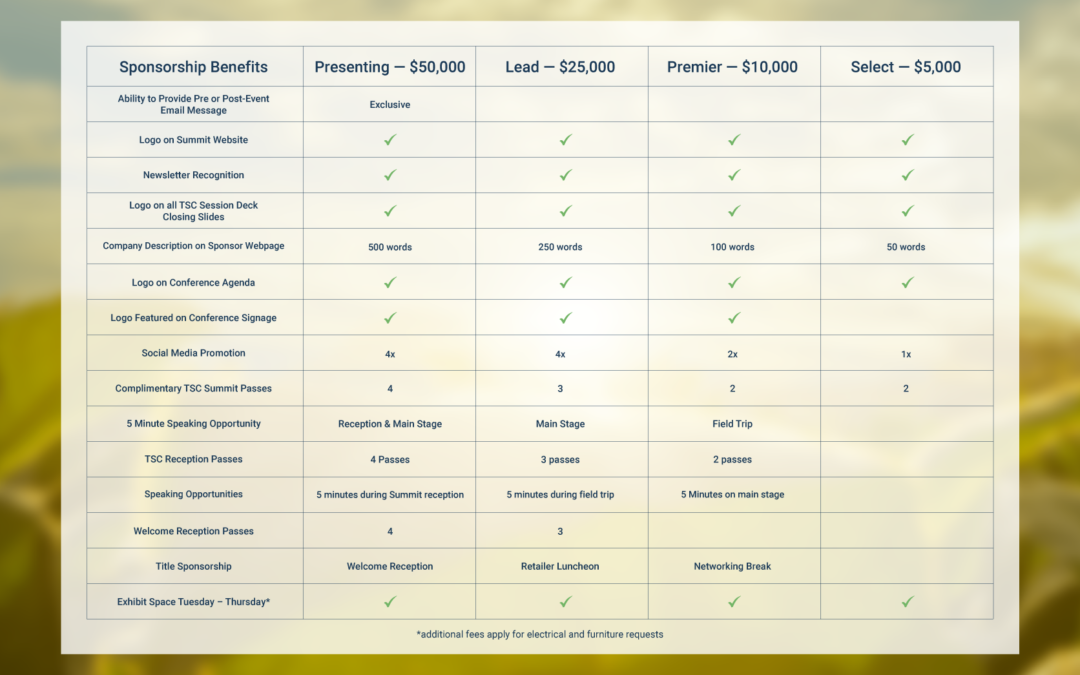1080x675 pixels.
Task: Click the Lead checkmark in Conference Signage row
Action: pyautogui.click(x=565, y=318)
